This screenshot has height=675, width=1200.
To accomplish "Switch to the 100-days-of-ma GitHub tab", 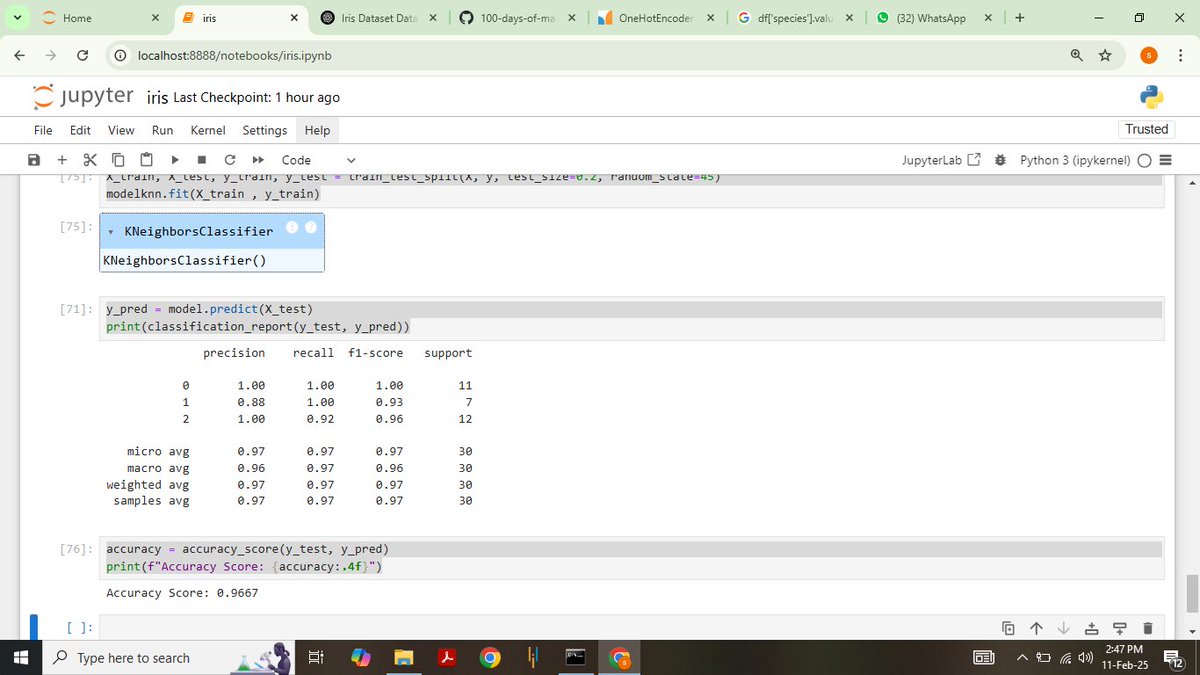I will coord(517,18).
